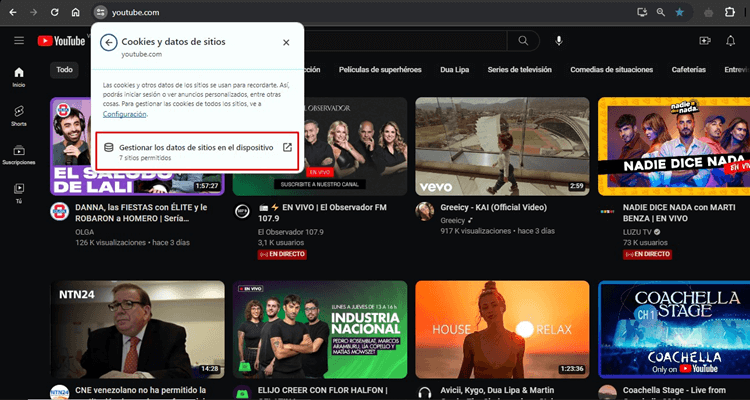The height and width of the screenshot is (400, 750).
Task: Select the Películas de superhéroes chip
Action: tap(380, 70)
